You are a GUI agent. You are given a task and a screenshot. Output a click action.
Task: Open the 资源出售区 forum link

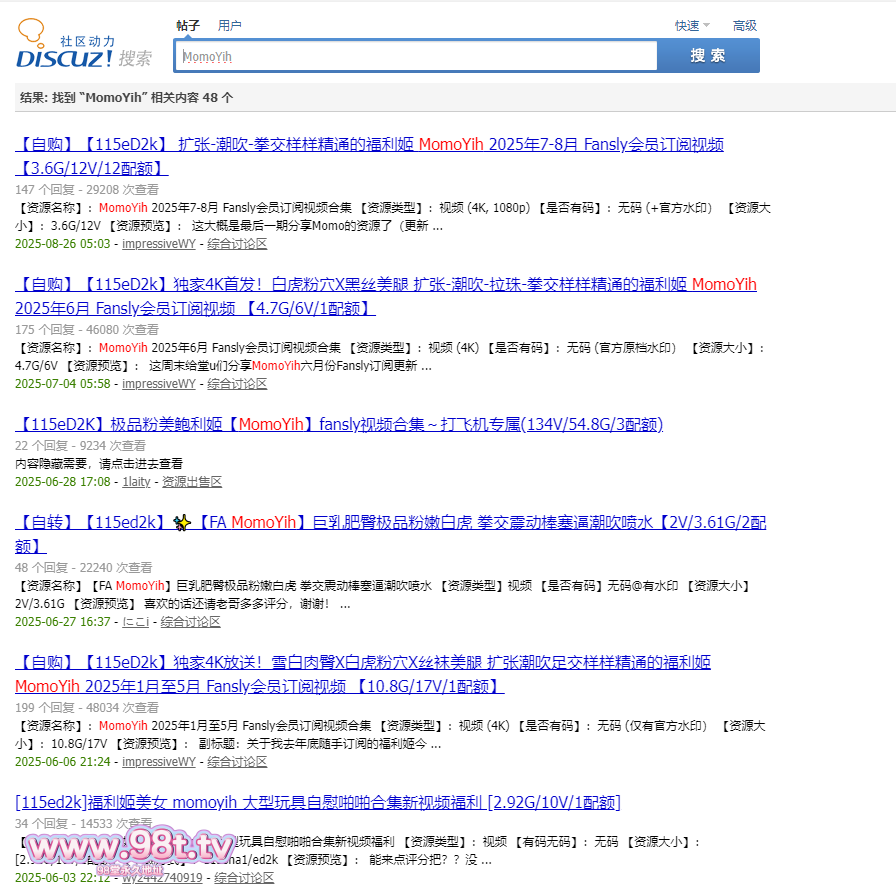pyautogui.click(x=192, y=482)
